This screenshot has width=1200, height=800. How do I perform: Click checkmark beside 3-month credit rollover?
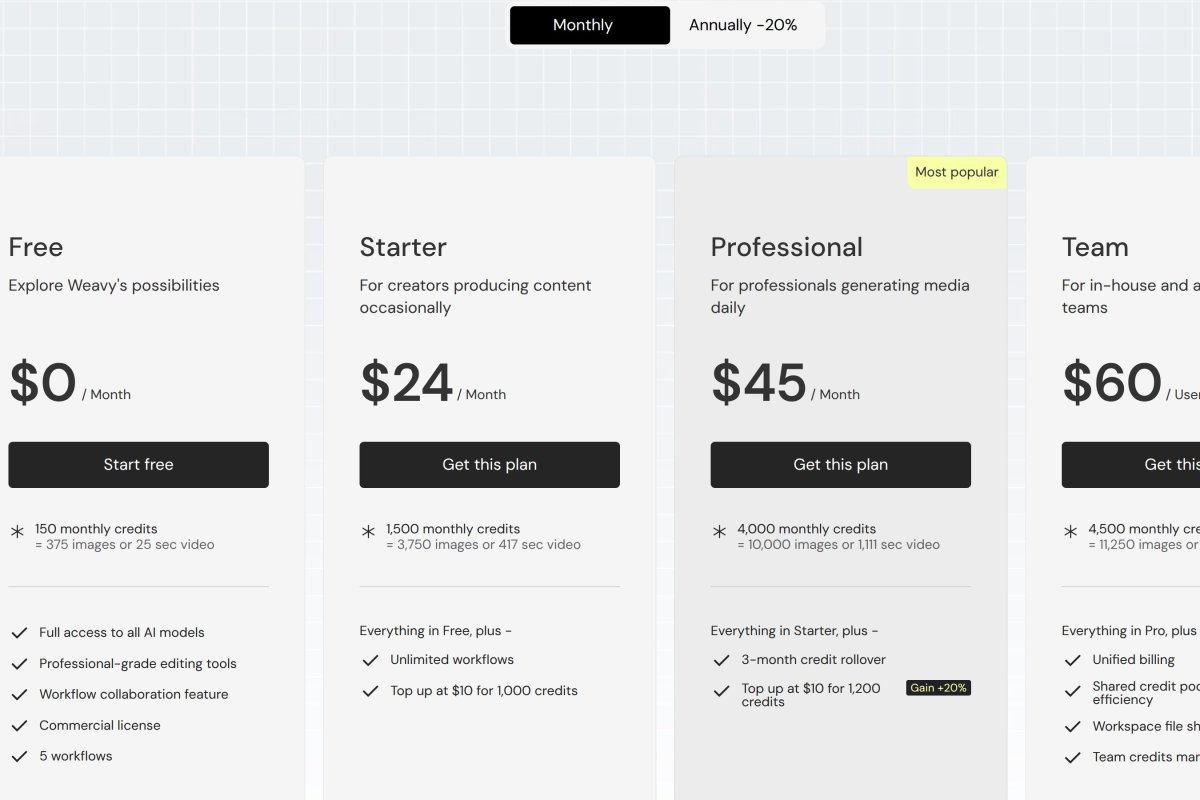[x=721, y=660]
